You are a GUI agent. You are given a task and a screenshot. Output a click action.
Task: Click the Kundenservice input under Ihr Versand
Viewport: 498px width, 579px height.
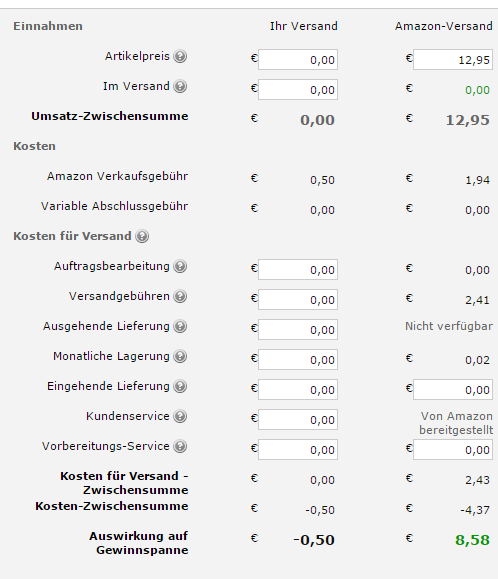click(298, 419)
